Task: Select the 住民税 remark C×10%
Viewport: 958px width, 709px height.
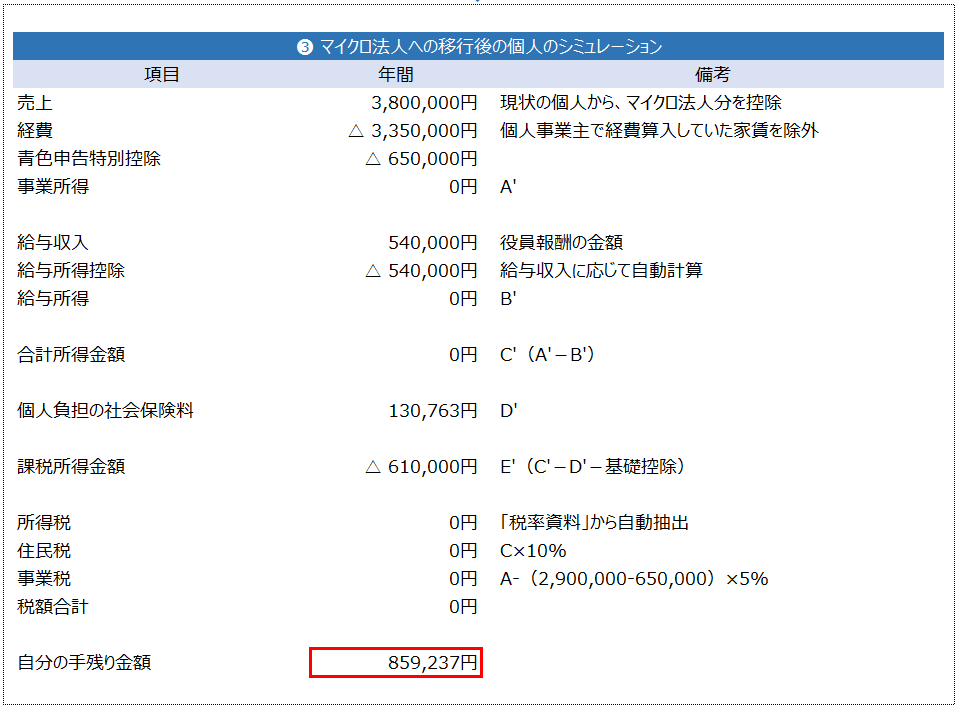Action: (533, 551)
